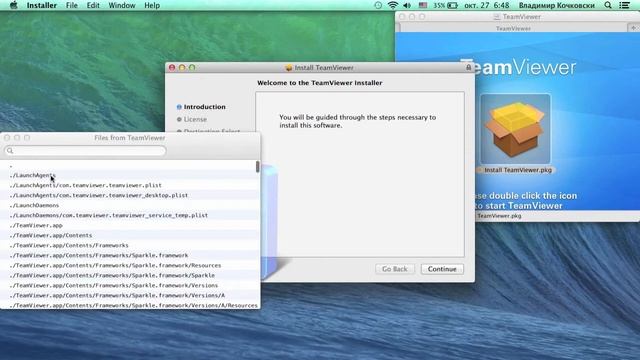The image size is (640, 360).
Task: Click the Time Machine icon in menu bar
Action: [378, 5]
